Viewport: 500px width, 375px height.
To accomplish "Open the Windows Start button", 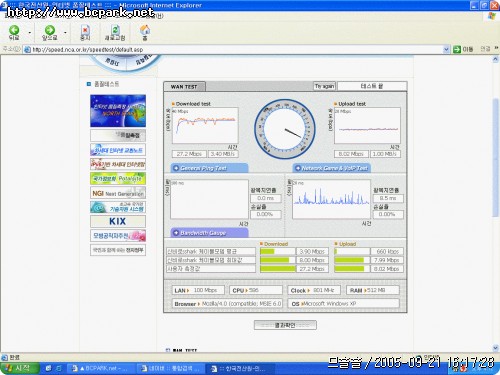I will [x=20, y=368].
